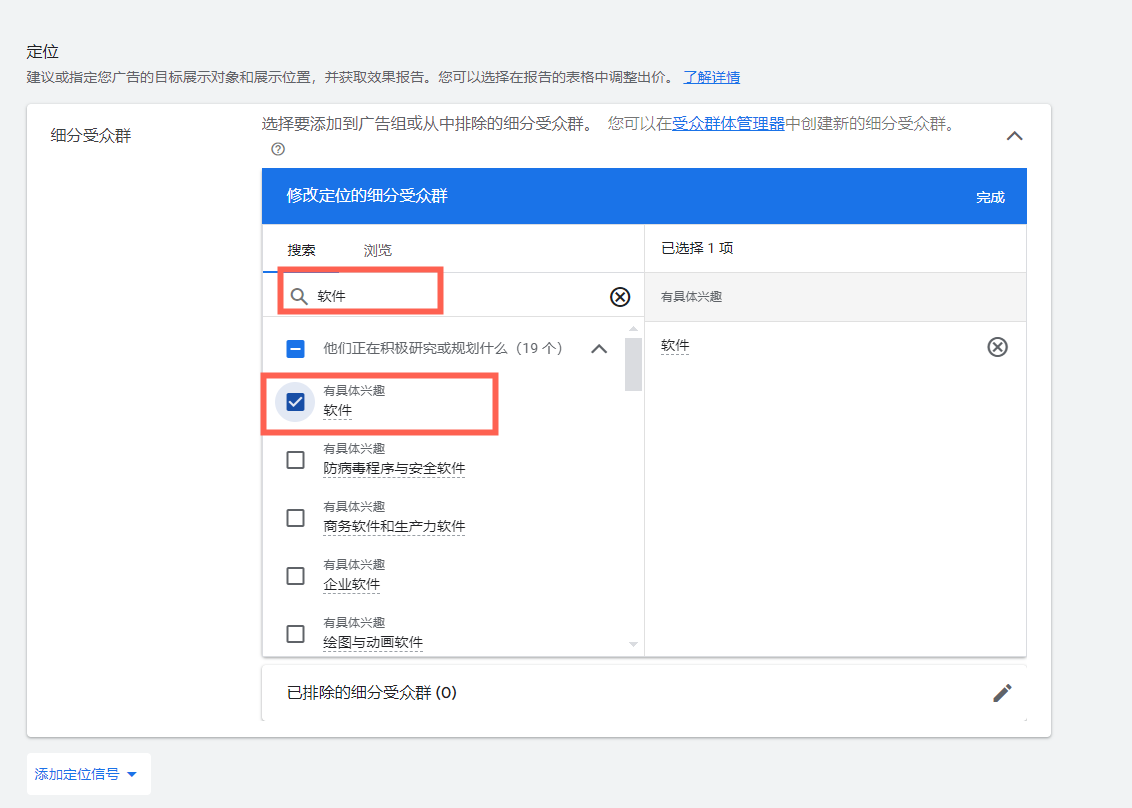Click the 完成 button
Image resolution: width=1132 pixels, height=808 pixels.
tap(990, 197)
